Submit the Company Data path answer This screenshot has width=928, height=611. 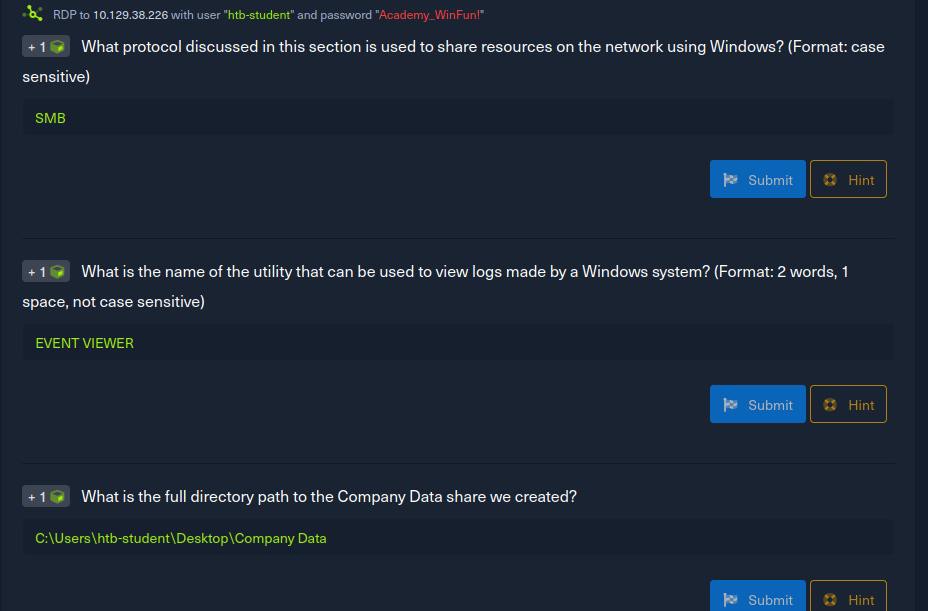click(x=758, y=596)
